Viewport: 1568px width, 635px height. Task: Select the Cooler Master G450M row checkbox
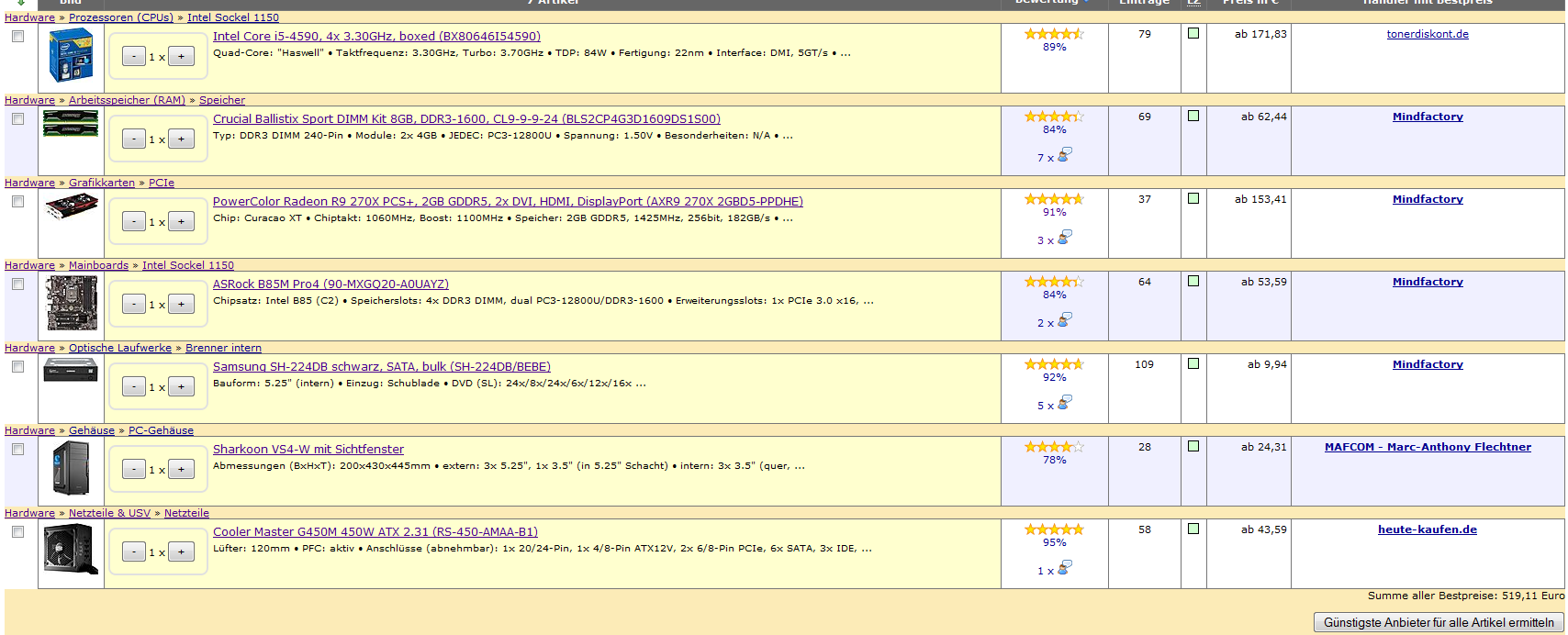tap(17, 532)
